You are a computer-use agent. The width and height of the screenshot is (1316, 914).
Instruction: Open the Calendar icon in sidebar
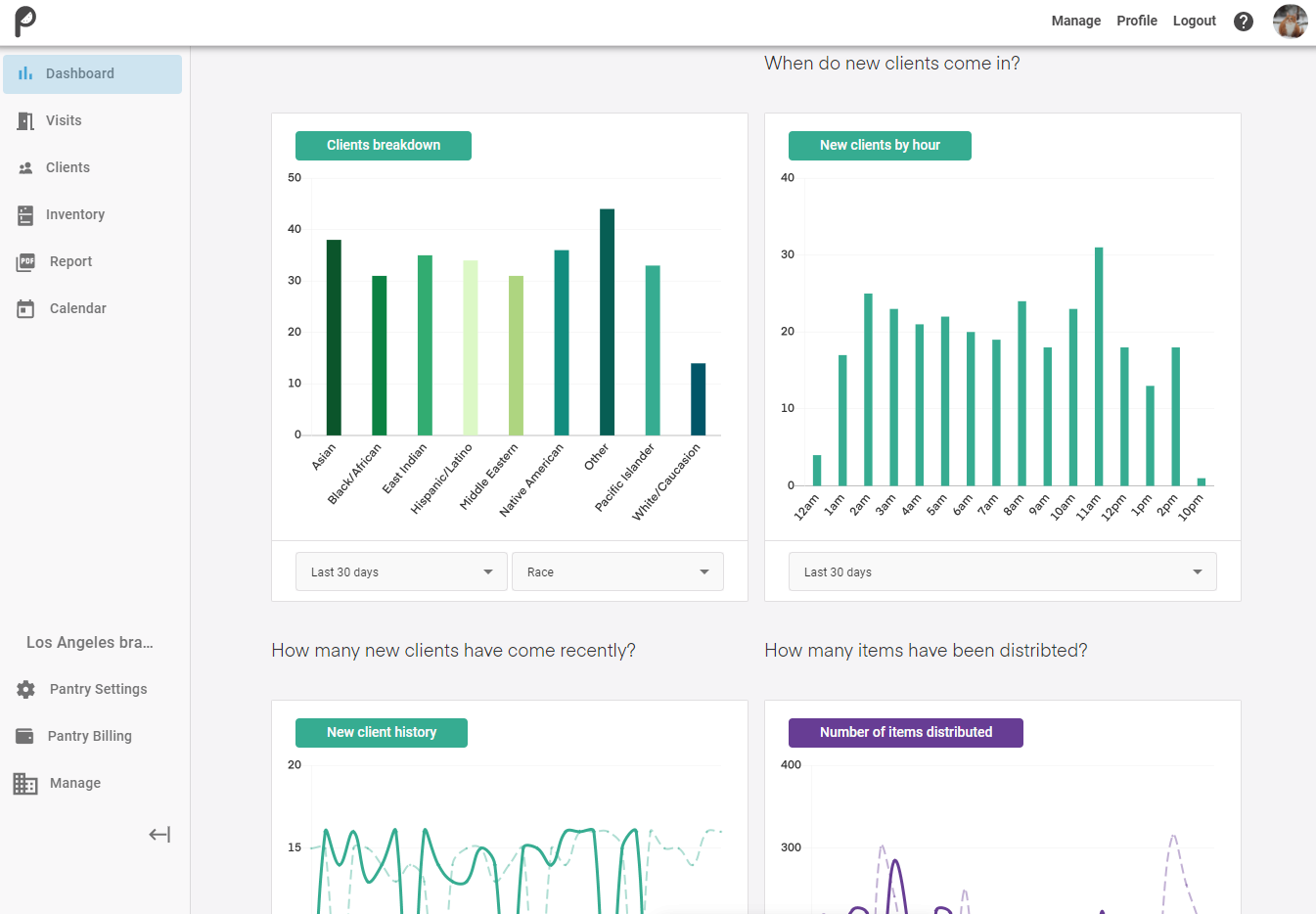click(25, 309)
